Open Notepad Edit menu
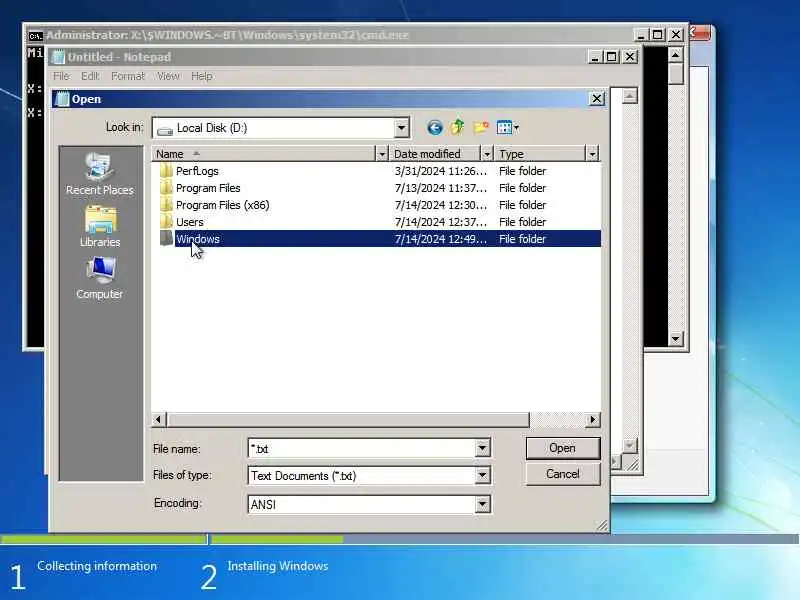This screenshot has width=800, height=600. point(90,76)
